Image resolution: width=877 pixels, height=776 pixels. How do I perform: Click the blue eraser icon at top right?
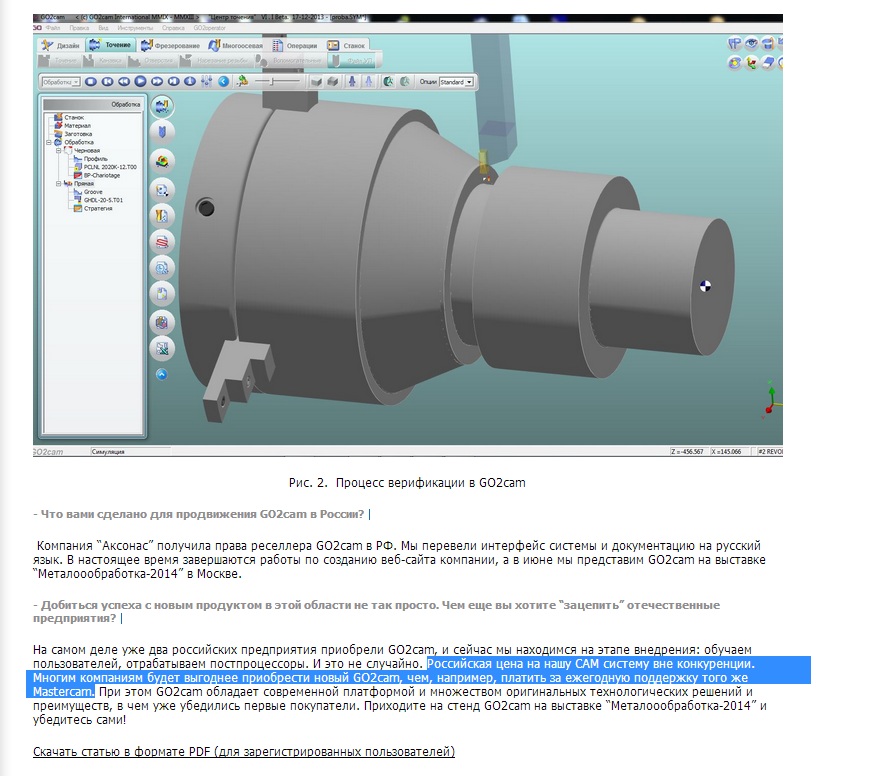[x=768, y=63]
